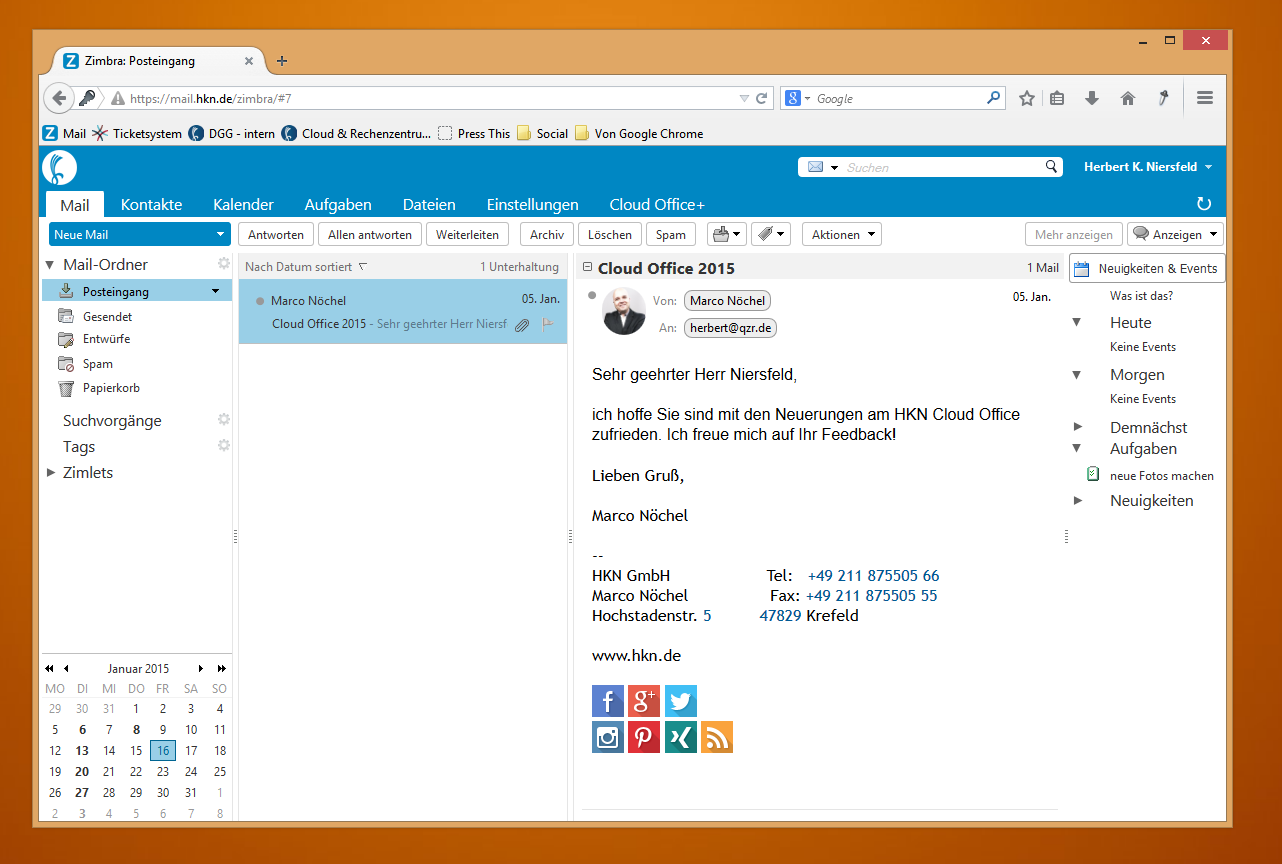The height and width of the screenshot is (864, 1282).
Task: Open the Aufgaben tab
Action: tap(338, 204)
